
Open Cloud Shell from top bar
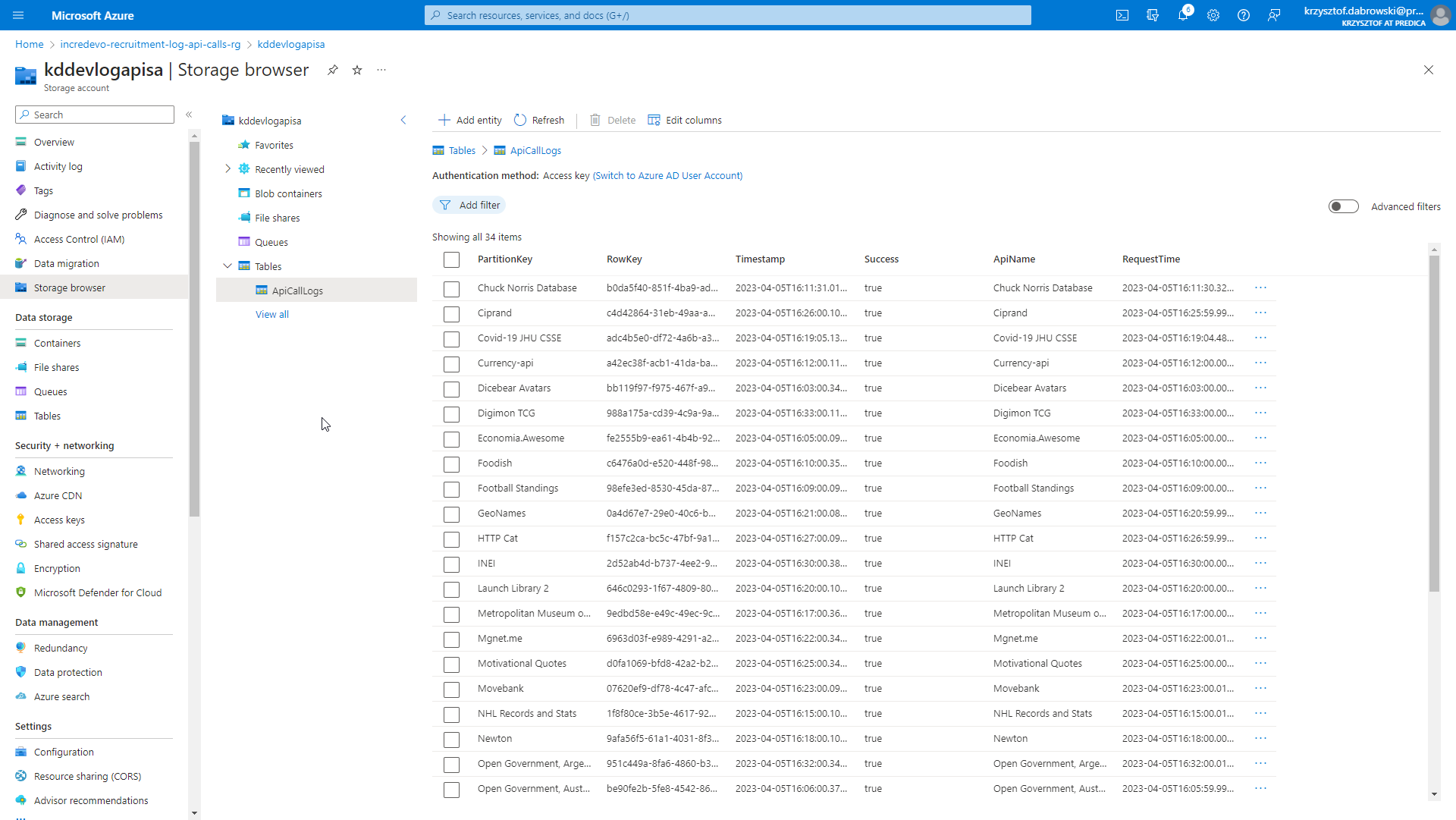1122,15
